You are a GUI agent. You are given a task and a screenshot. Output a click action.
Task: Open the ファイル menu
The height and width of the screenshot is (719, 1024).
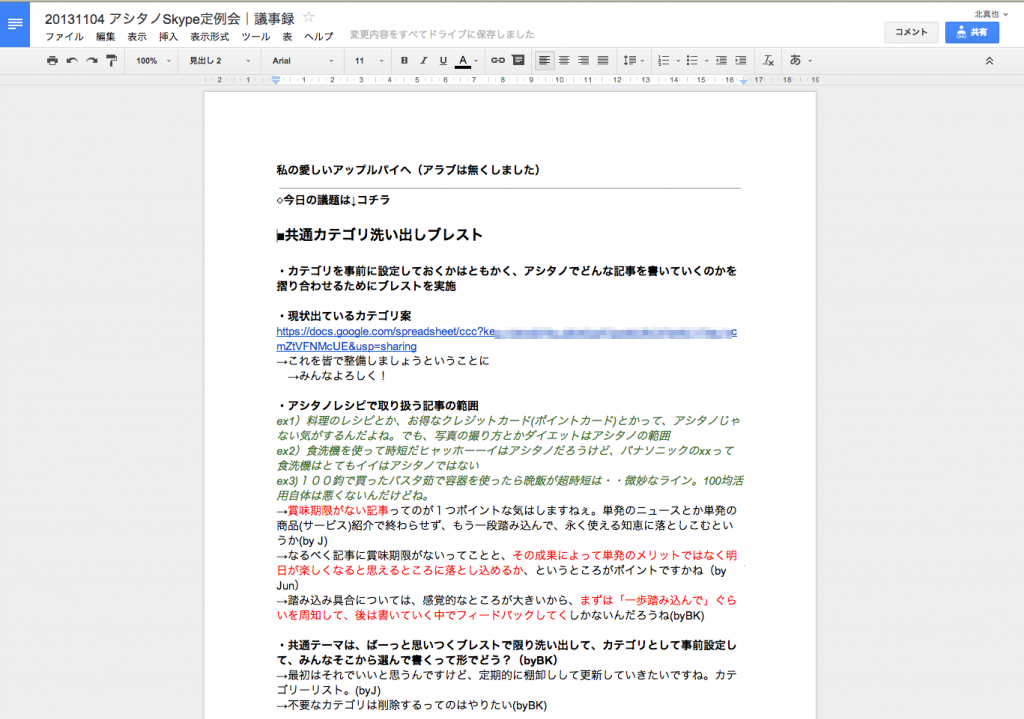pos(64,36)
